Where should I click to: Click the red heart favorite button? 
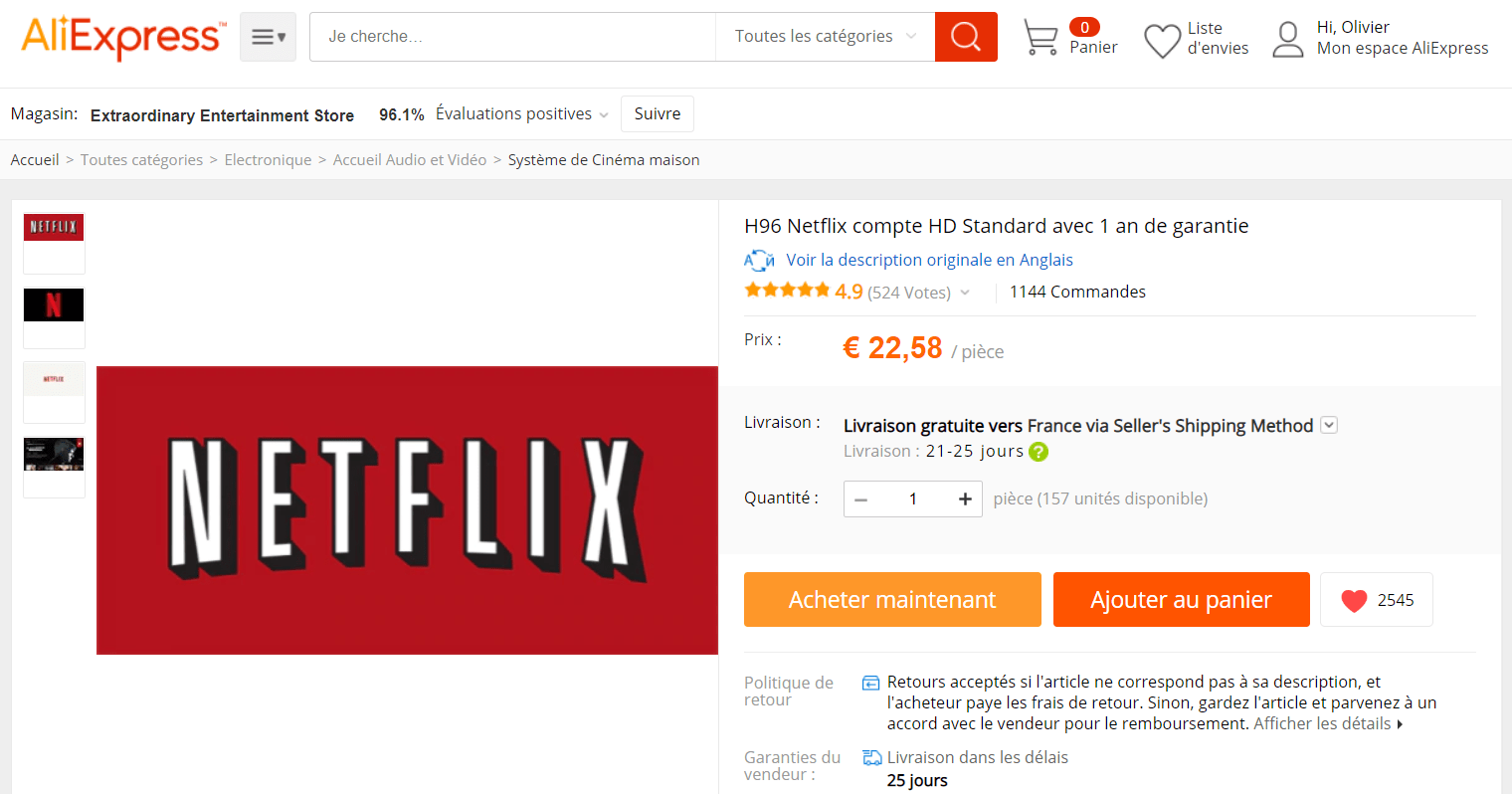[x=1377, y=600]
